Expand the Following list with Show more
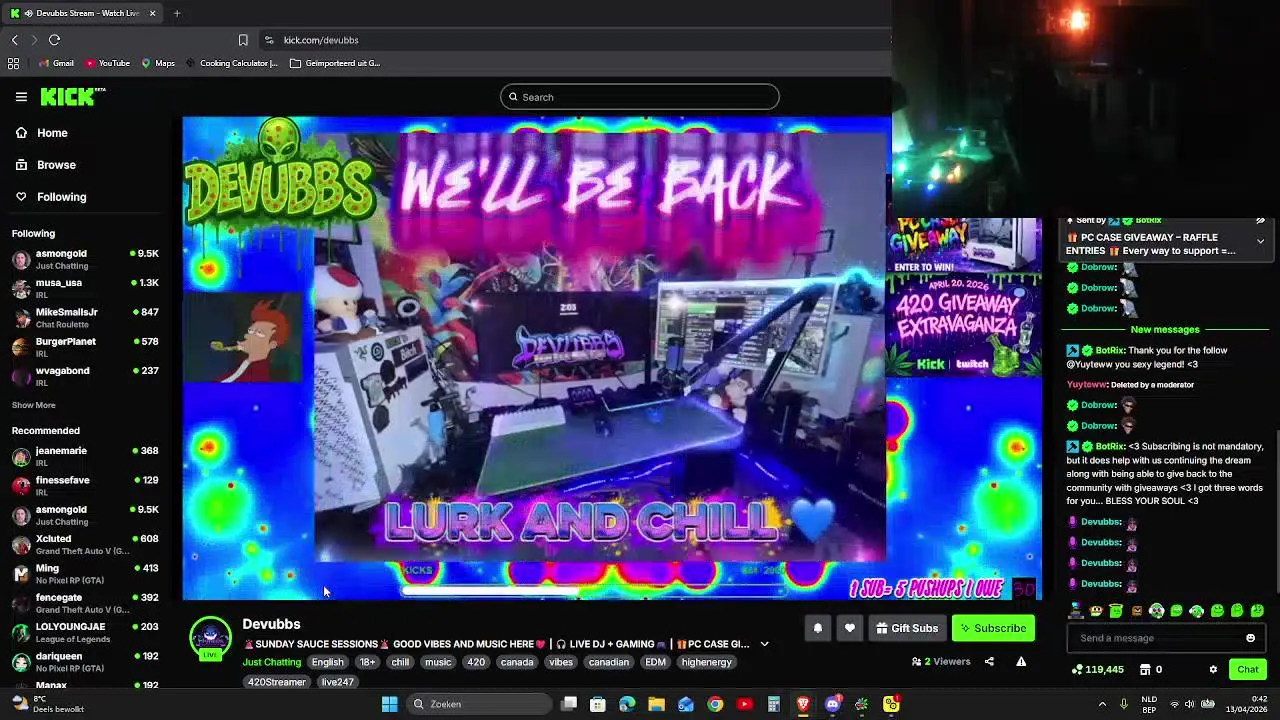The width and height of the screenshot is (1280, 720). (33, 405)
